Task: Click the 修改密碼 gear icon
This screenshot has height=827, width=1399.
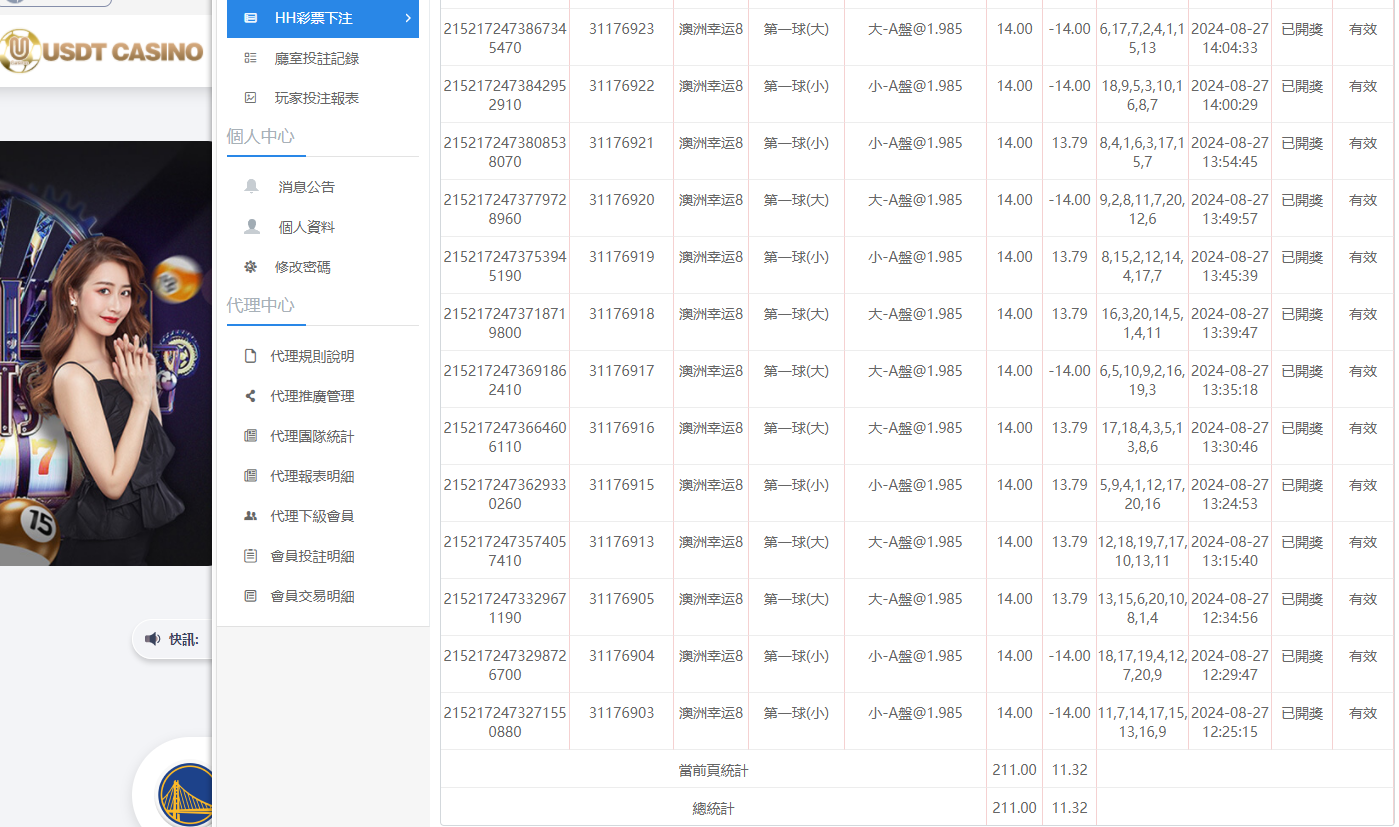Action: point(252,267)
